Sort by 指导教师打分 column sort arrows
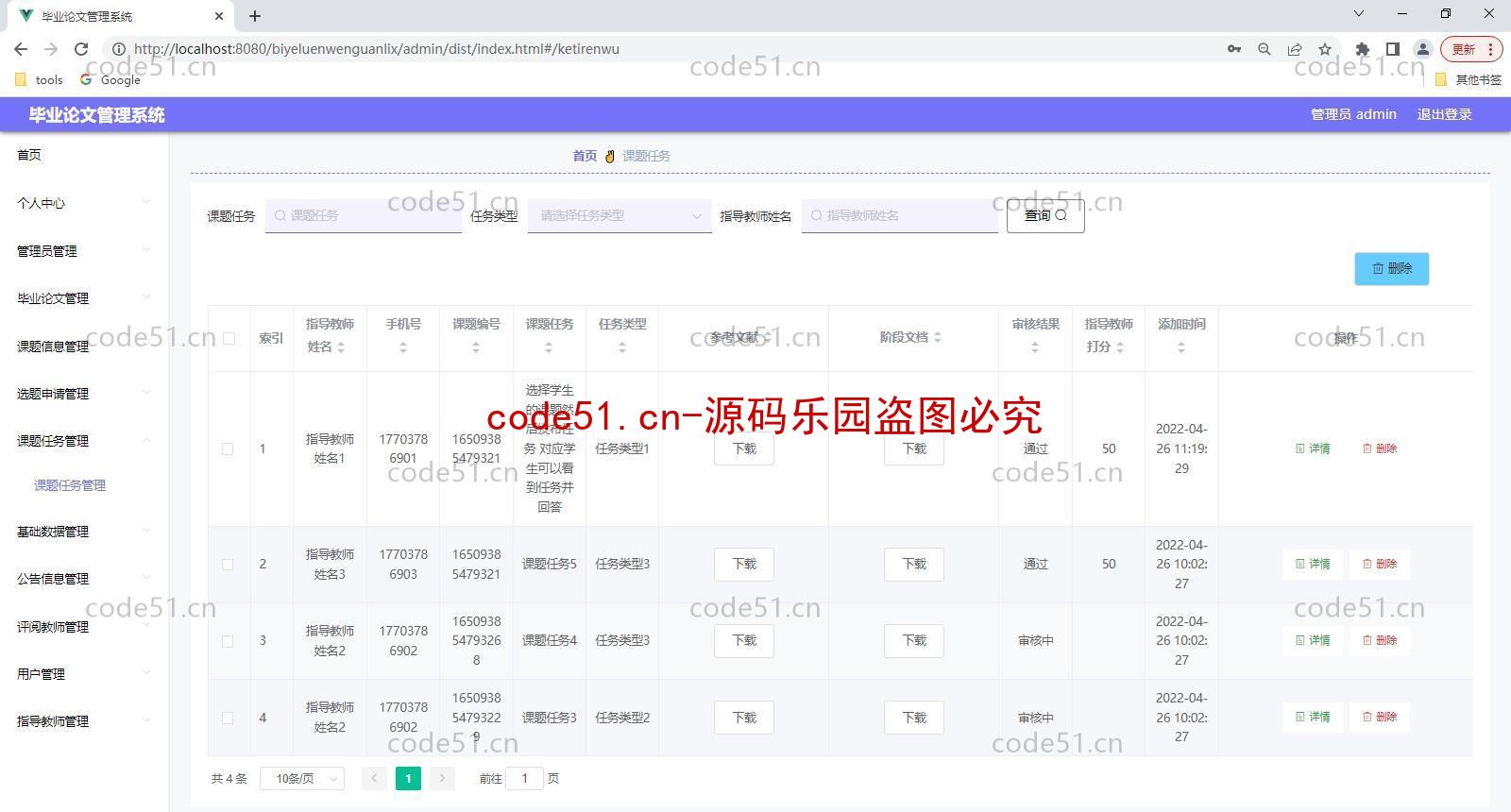1511x812 pixels. [x=1120, y=347]
